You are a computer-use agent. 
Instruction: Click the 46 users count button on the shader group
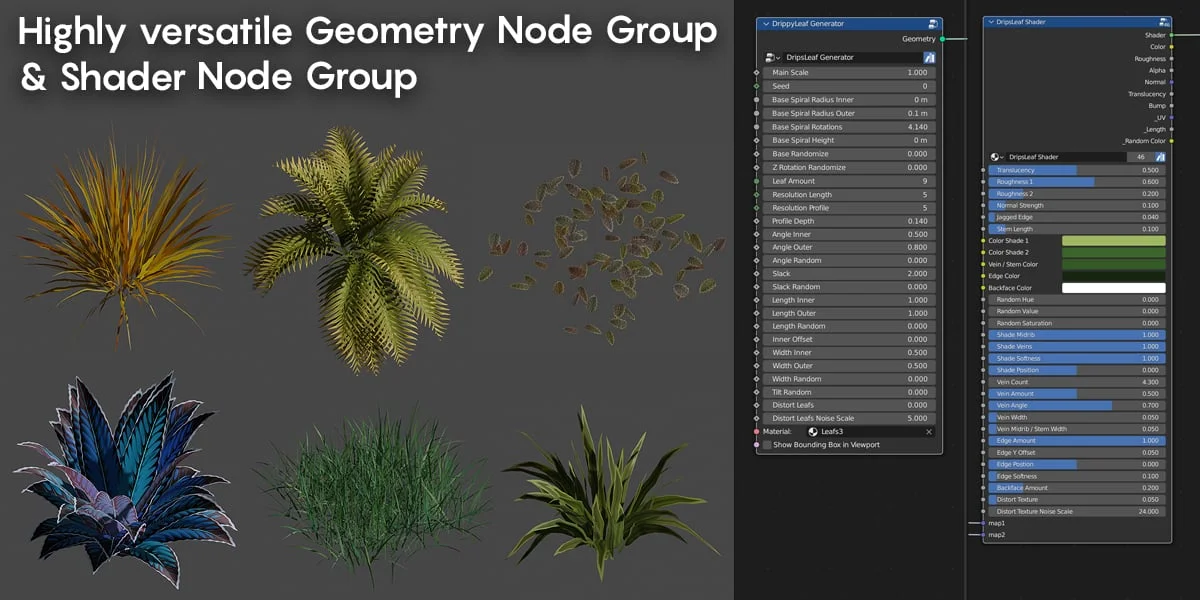(1140, 156)
